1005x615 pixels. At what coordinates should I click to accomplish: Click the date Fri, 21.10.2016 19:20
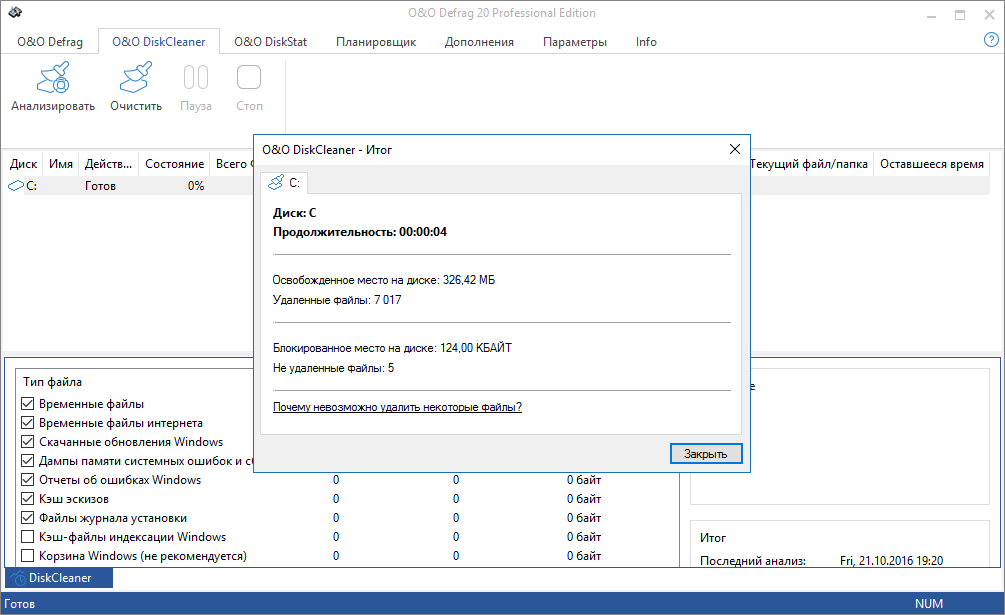[892, 561]
